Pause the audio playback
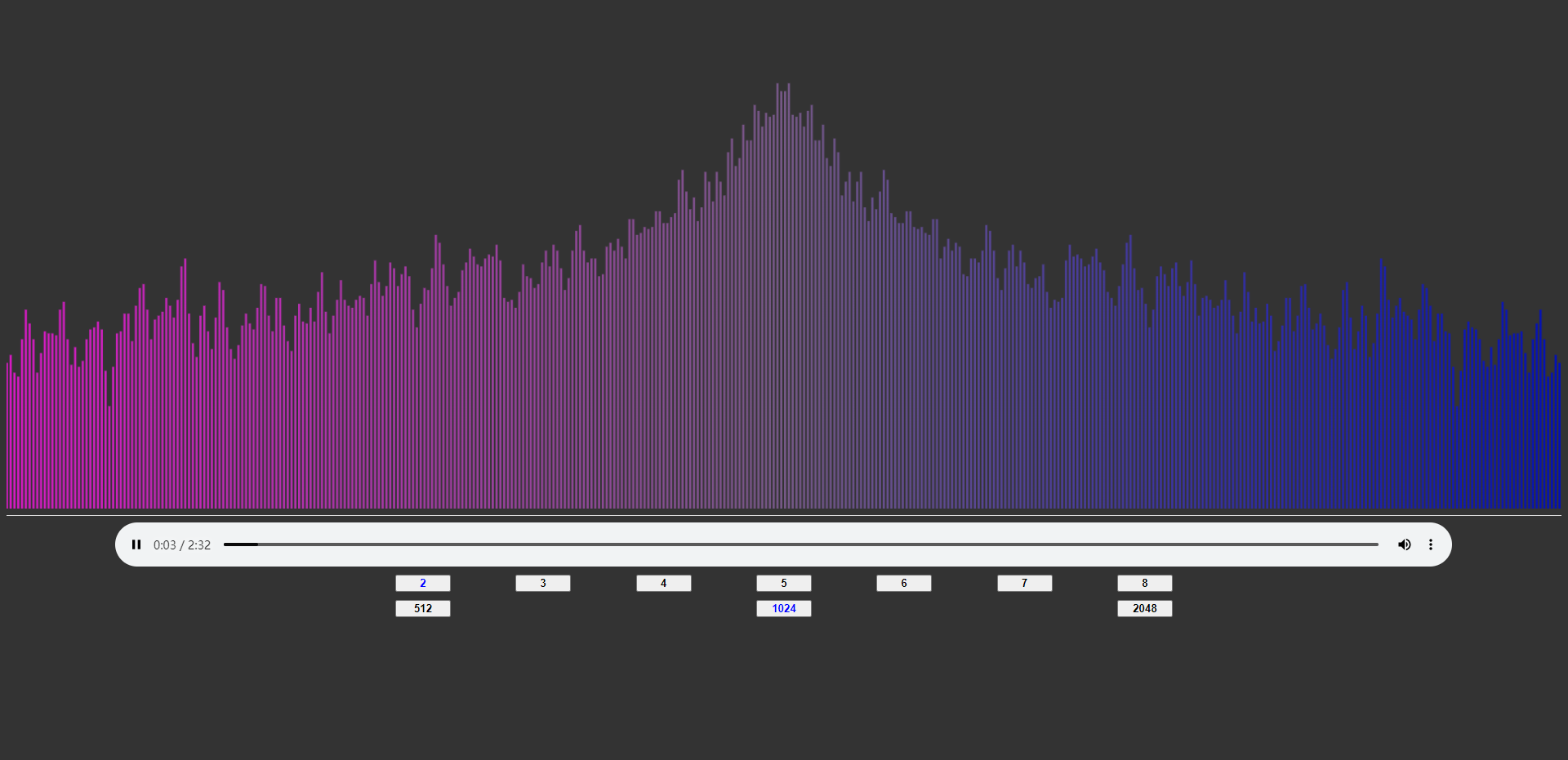This screenshot has height=760, width=1568. (136, 544)
